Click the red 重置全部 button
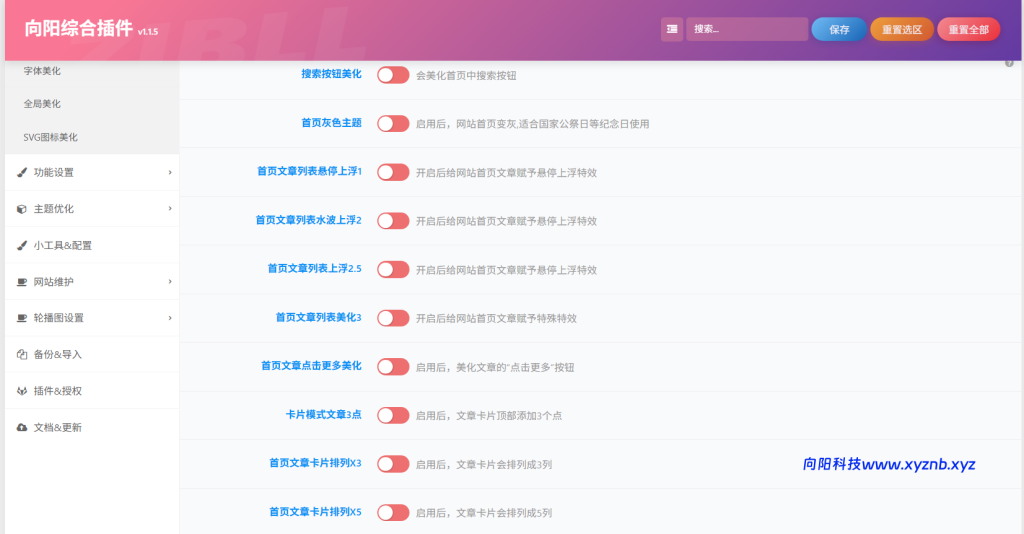This screenshot has height=534, width=1024. (x=968, y=29)
